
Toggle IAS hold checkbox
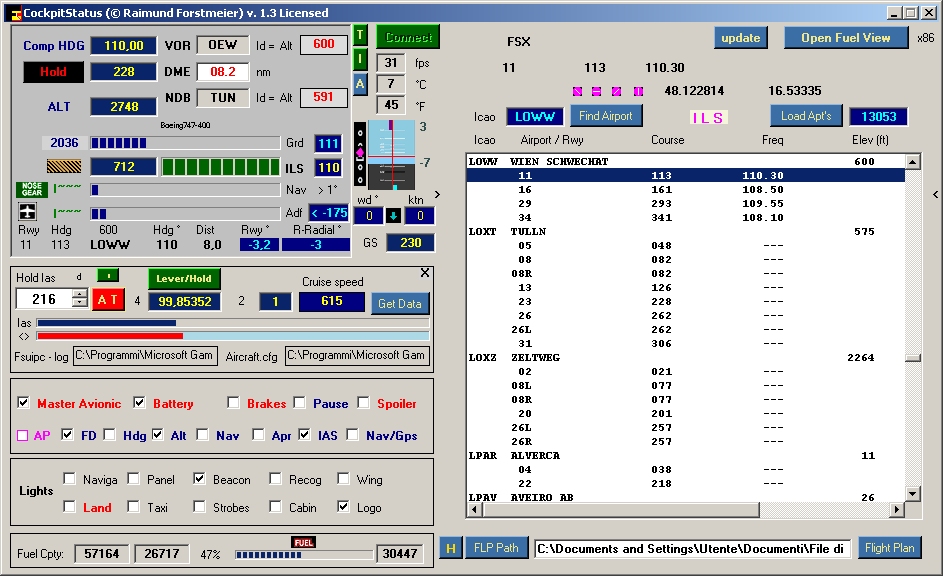pos(305,434)
